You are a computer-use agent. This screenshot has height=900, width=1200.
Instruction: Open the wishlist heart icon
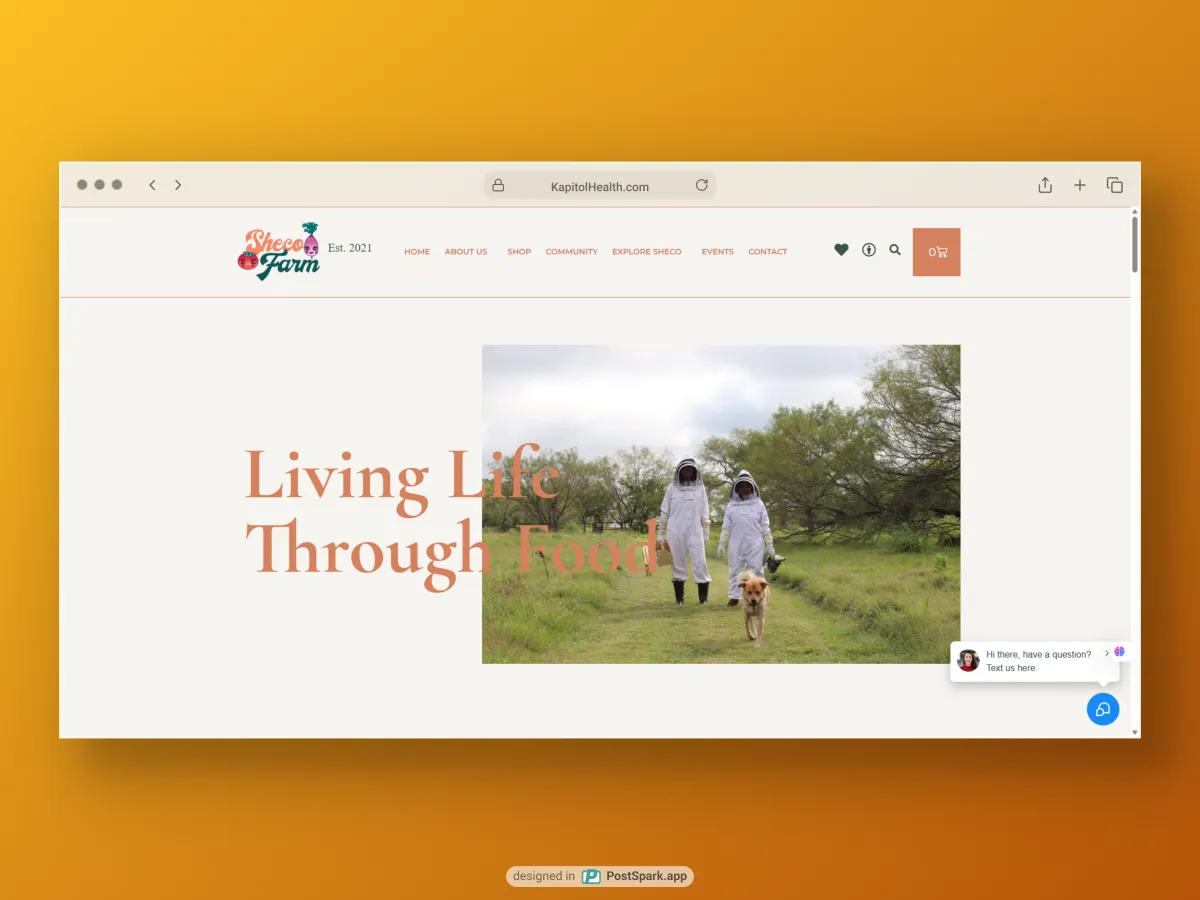click(x=841, y=250)
